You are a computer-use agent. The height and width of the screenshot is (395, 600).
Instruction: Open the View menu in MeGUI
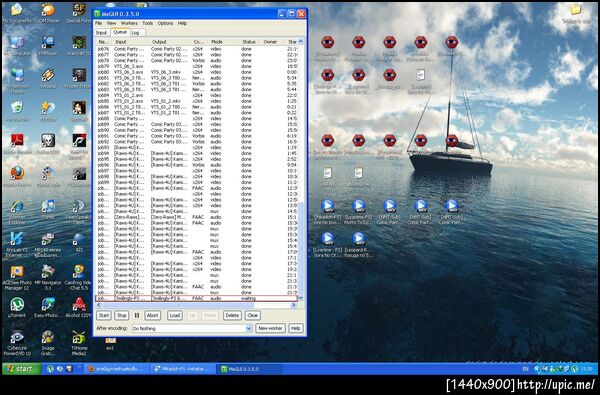[111, 23]
